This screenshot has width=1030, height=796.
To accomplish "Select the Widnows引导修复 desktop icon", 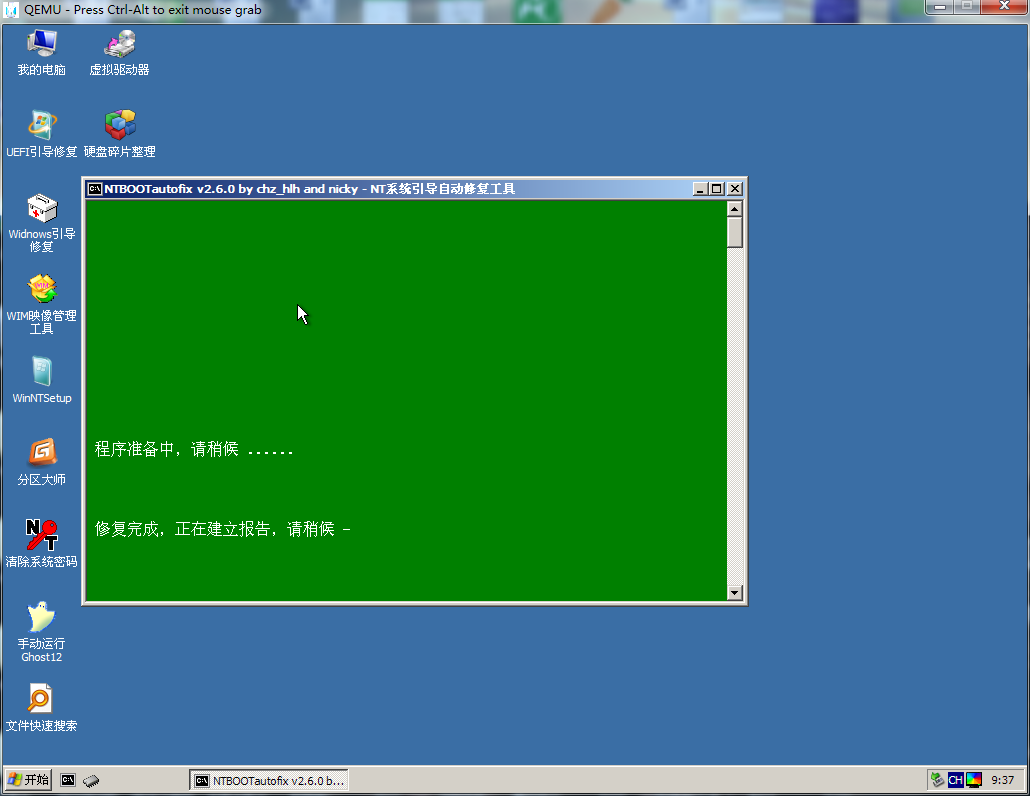I will pyautogui.click(x=41, y=209).
